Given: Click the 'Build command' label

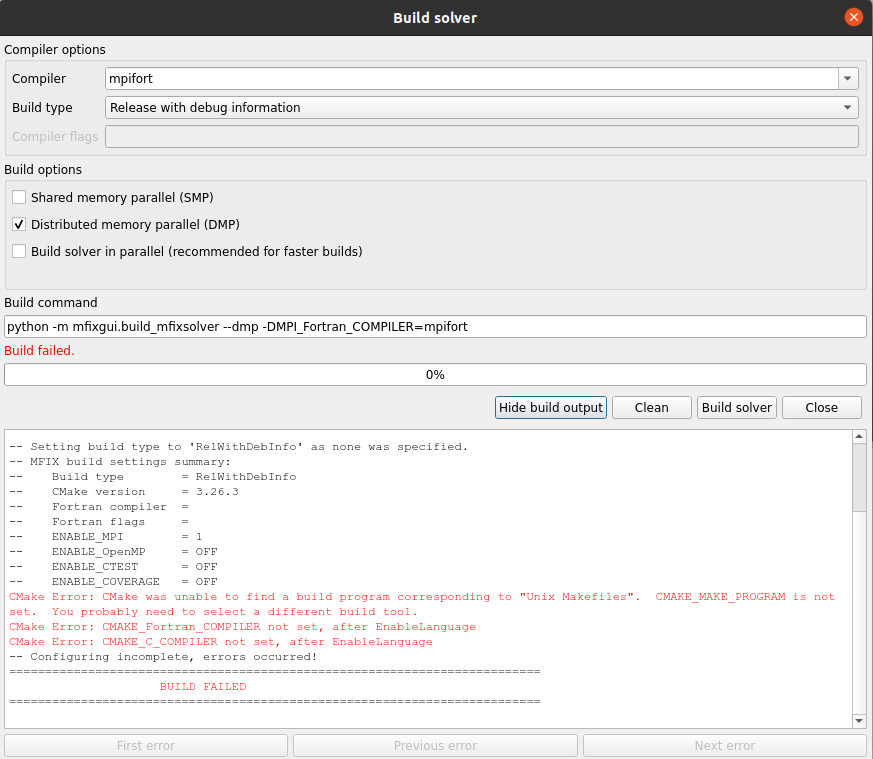Looking at the screenshot, I should pos(51,302).
